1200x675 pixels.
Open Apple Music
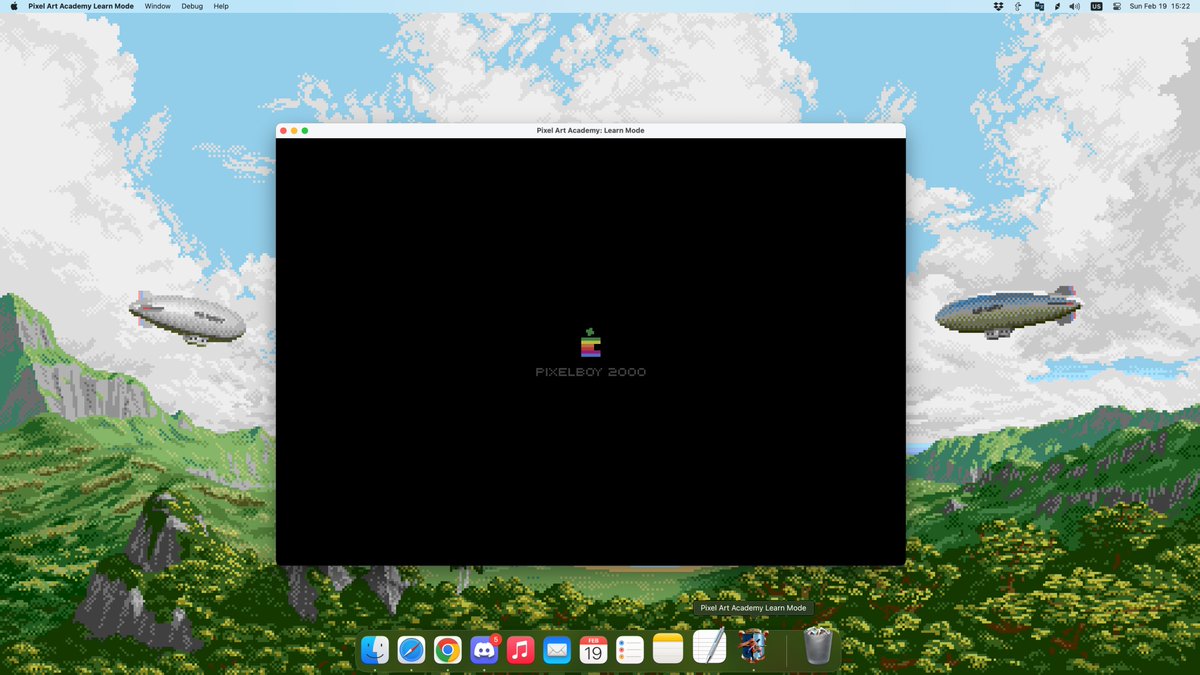pos(519,649)
